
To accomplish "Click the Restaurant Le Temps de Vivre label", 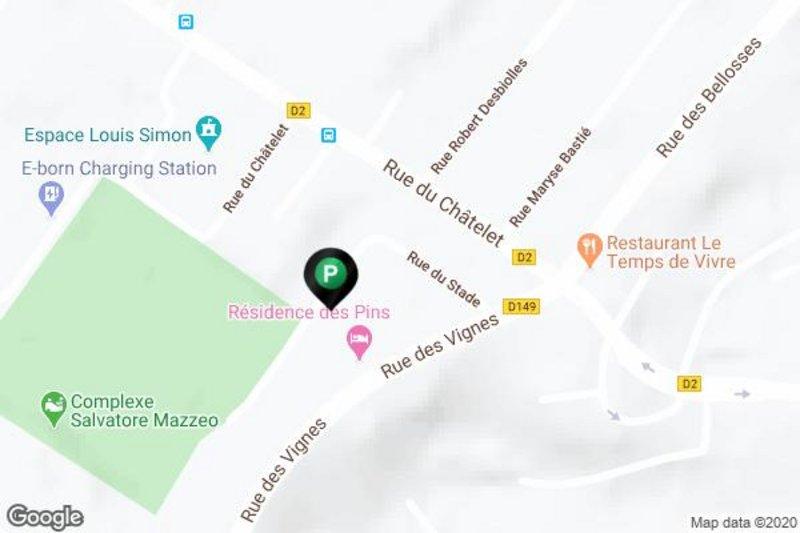I will [671, 252].
